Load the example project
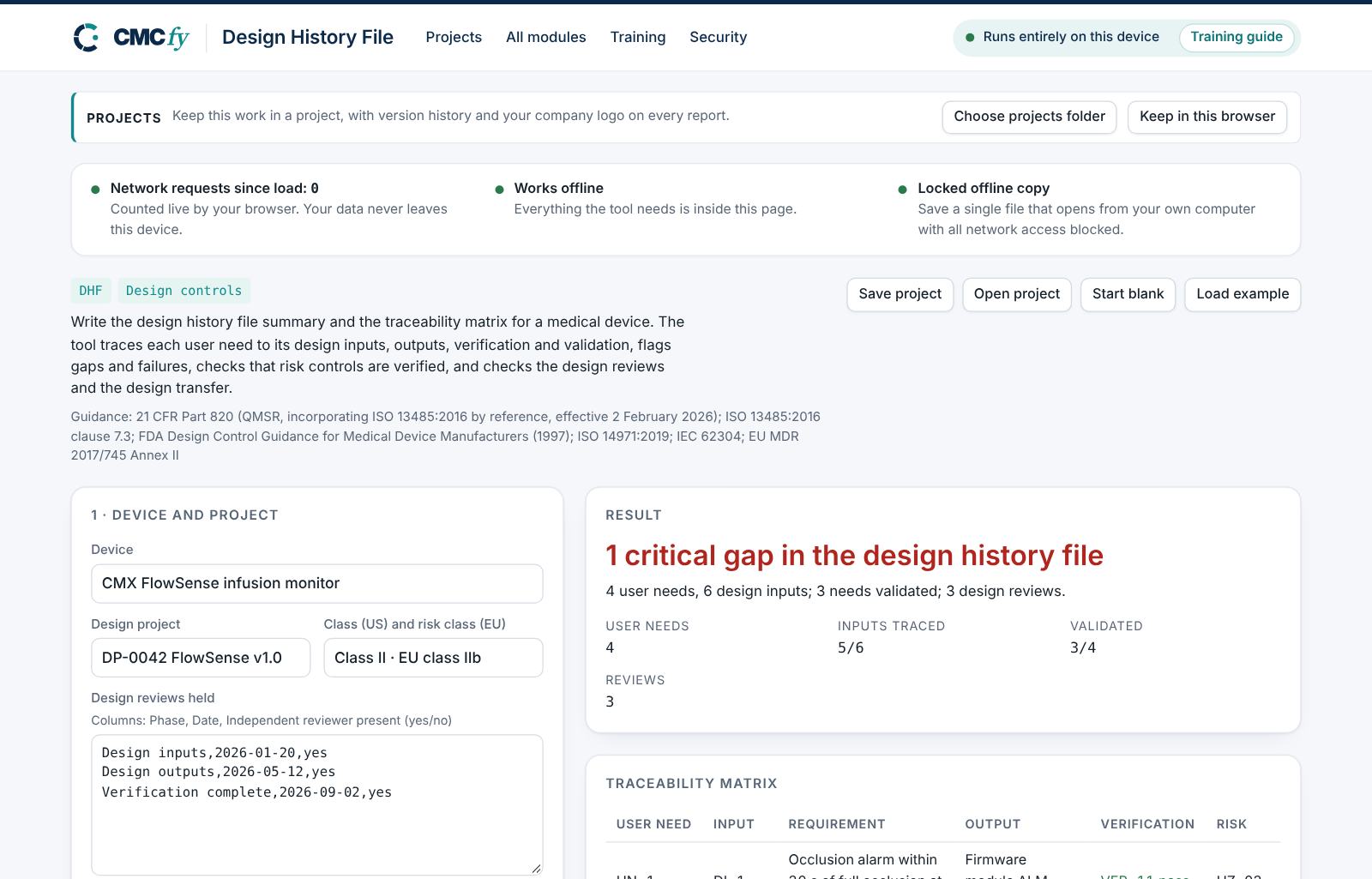This screenshot has height=879, width=1372. point(1243,294)
